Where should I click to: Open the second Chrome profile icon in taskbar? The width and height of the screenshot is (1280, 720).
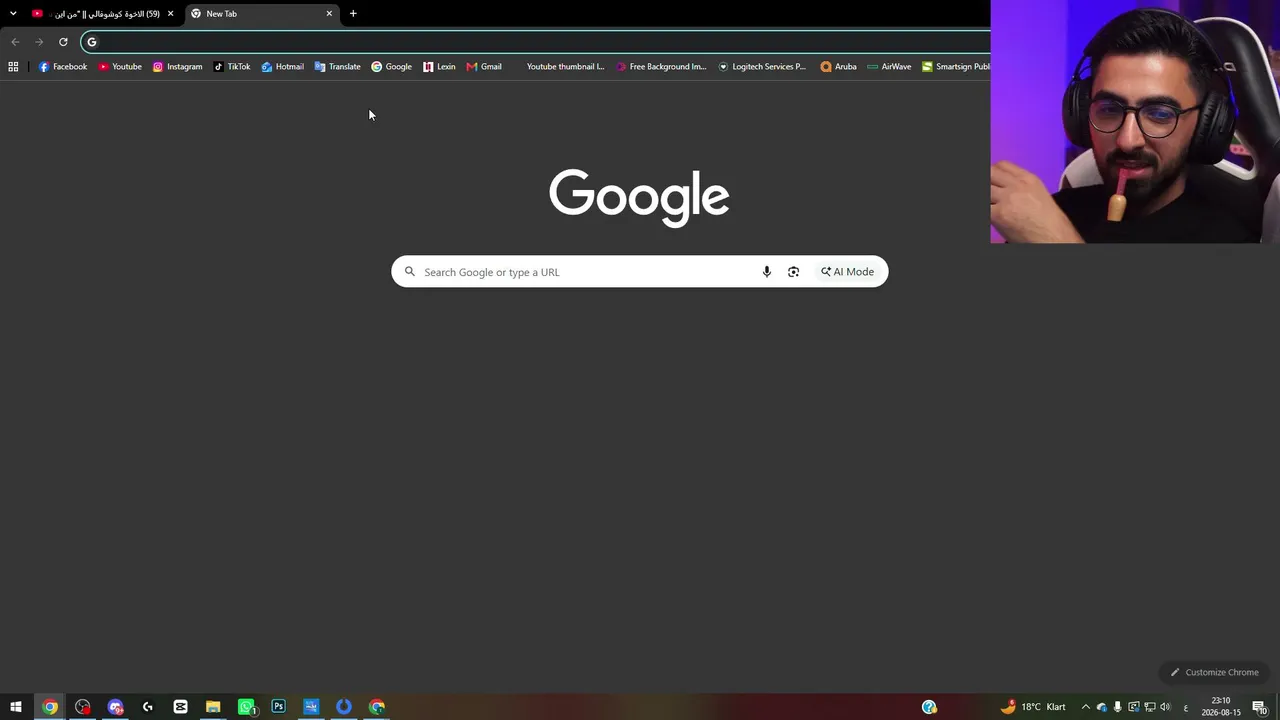click(377, 707)
